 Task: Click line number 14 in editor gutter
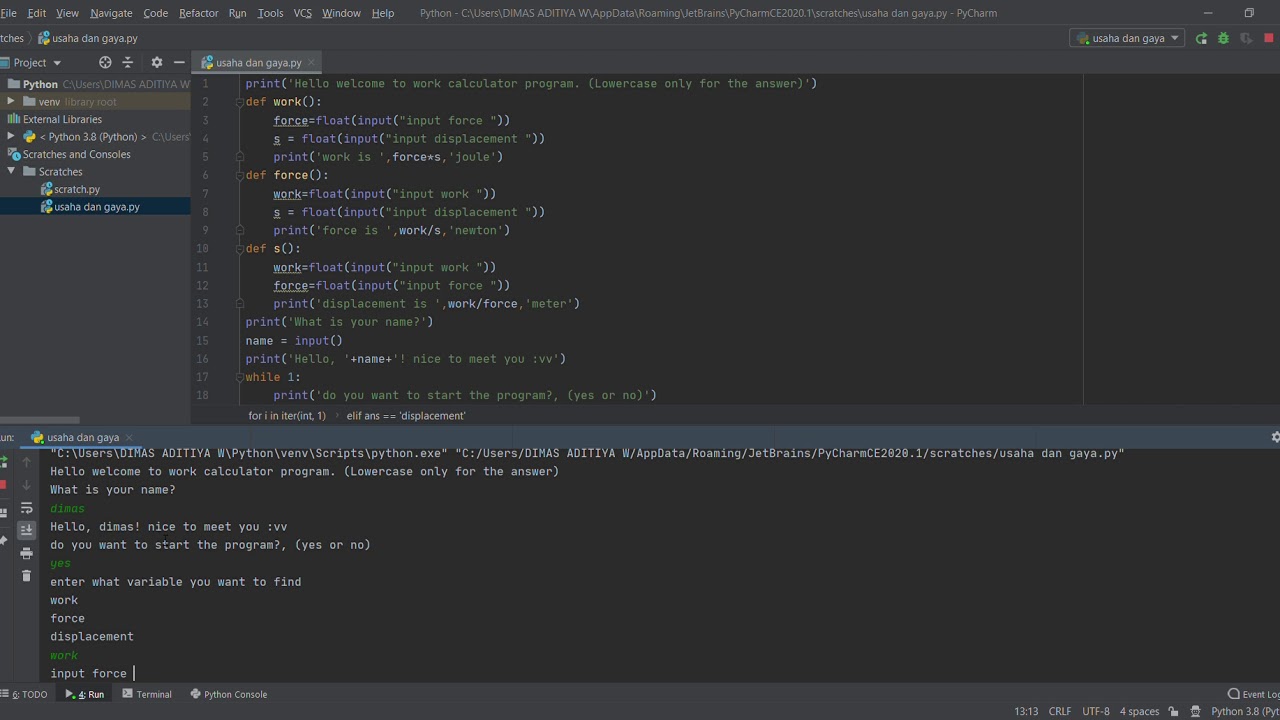pyautogui.click(x=203, y=322)
